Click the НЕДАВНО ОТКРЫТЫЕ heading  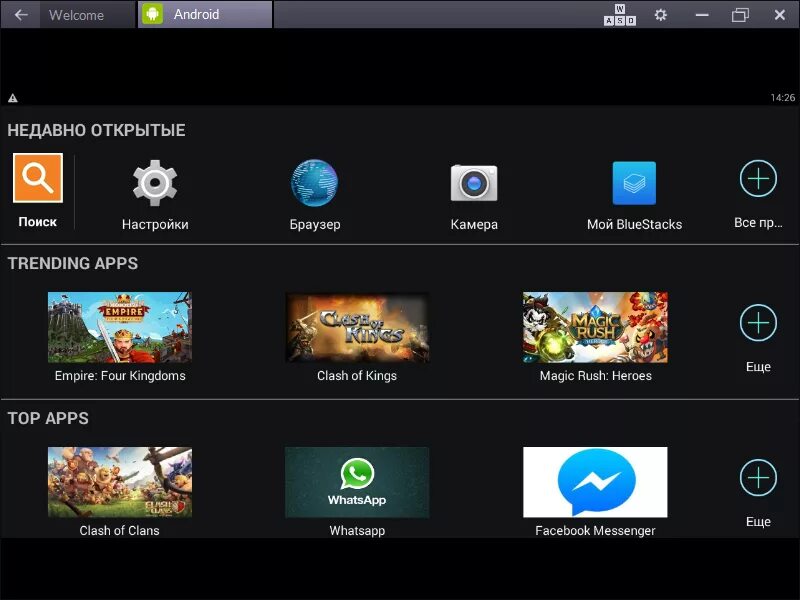coord(96,130)
